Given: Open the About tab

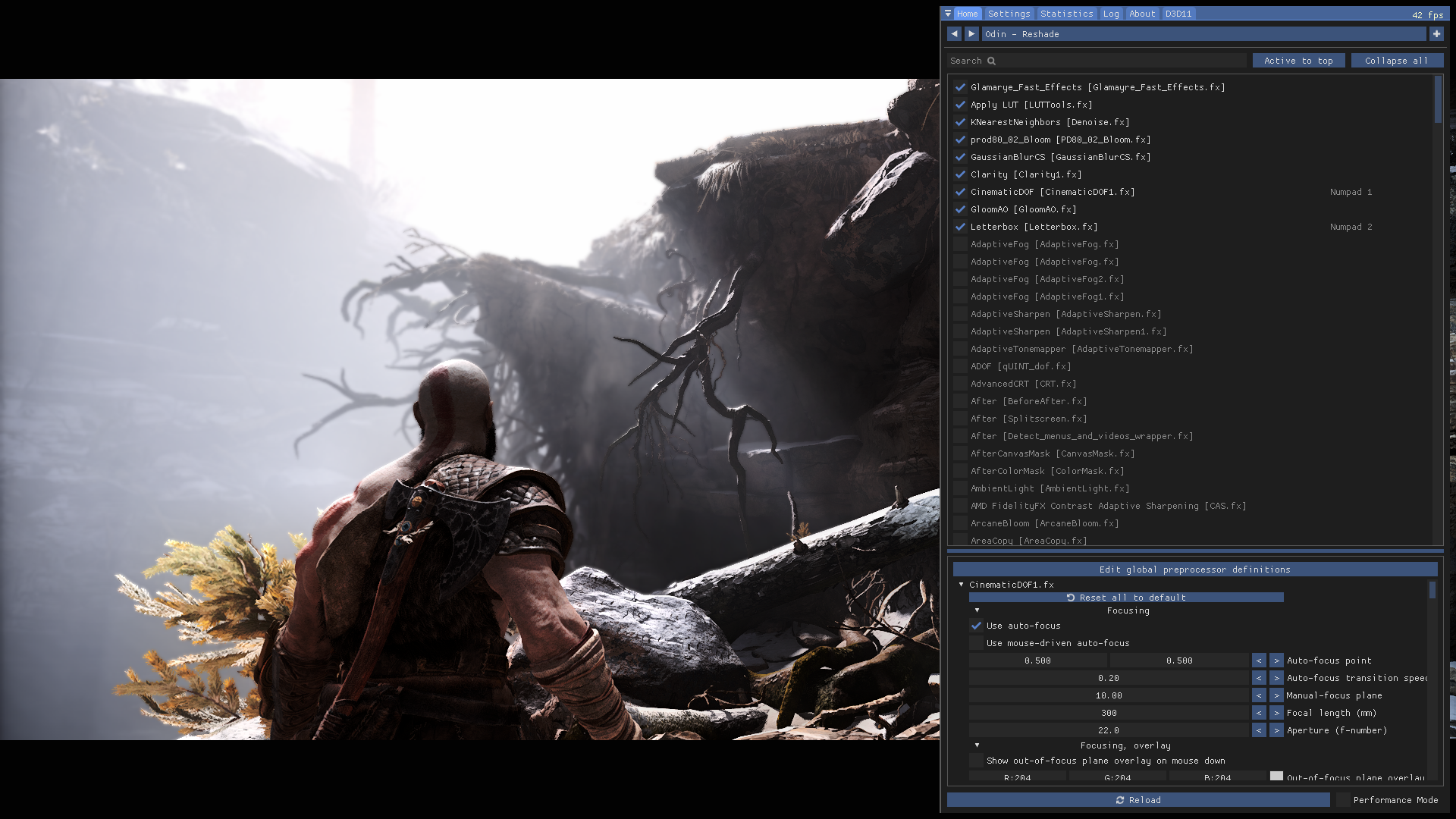Looking at the screenshot, I should [x=1142, y=14].
